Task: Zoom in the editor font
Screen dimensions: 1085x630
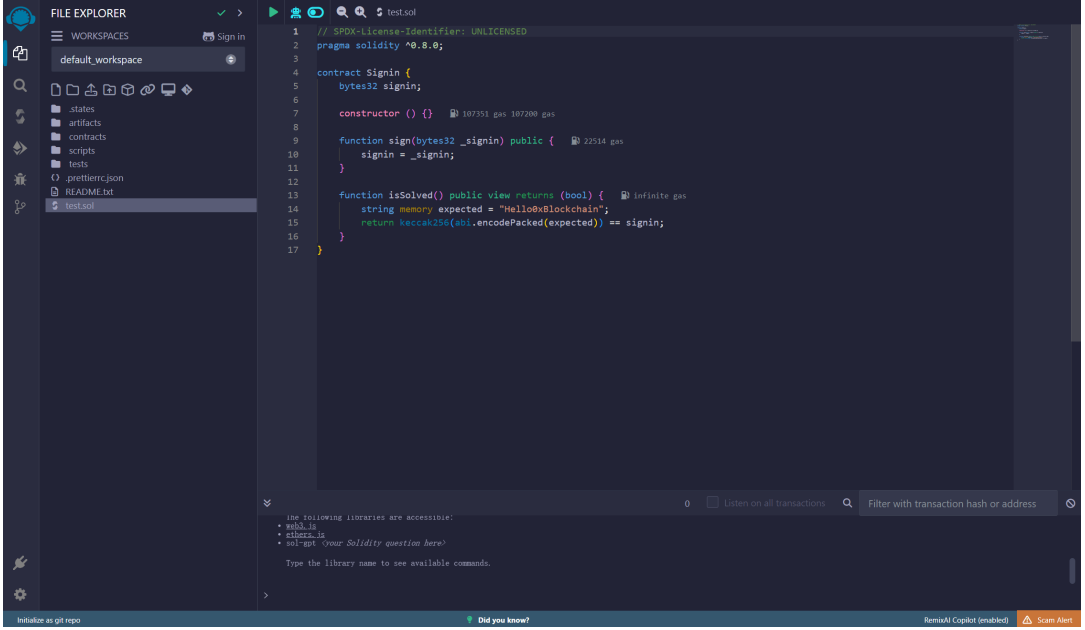Action: (361, 12)
